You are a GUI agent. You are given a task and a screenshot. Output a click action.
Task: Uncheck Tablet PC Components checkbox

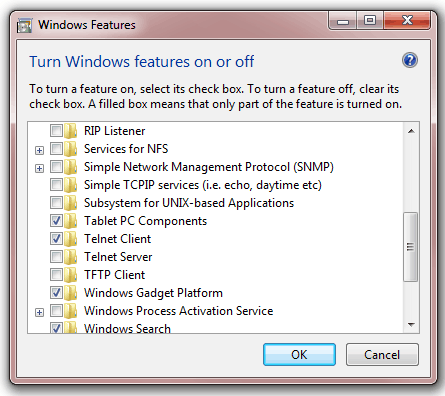pyautogui.click(x=56, y=220)
